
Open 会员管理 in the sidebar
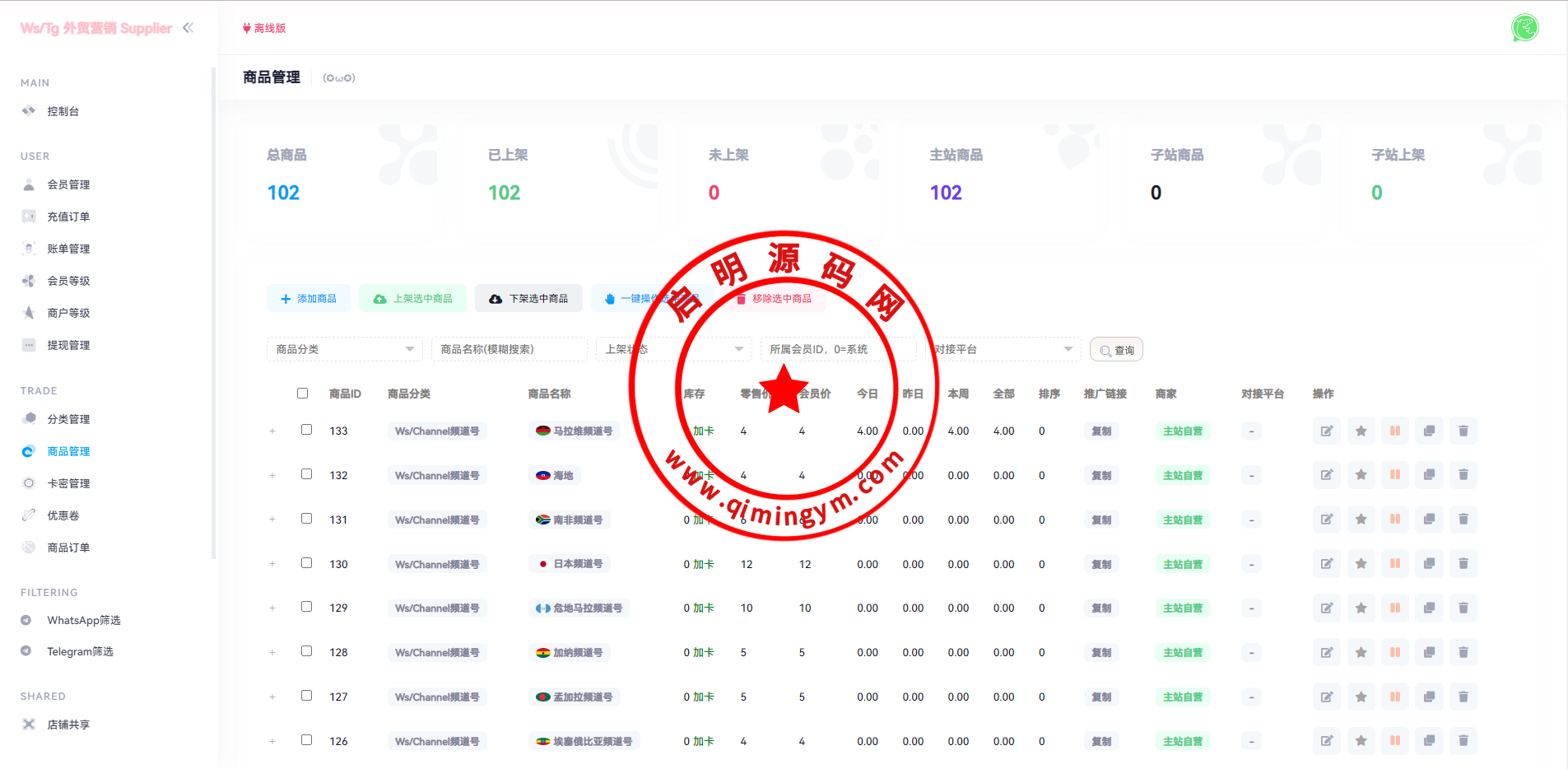point(68,184)
